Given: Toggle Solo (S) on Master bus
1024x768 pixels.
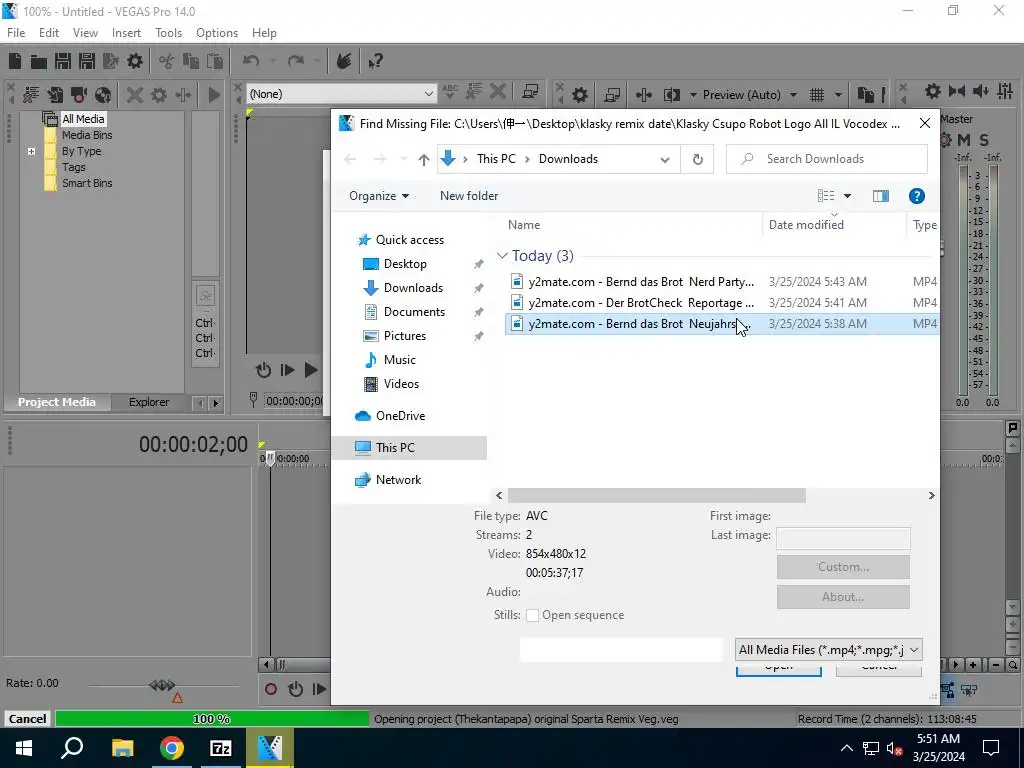Looking at the screenshot, I should pos(984,140).
